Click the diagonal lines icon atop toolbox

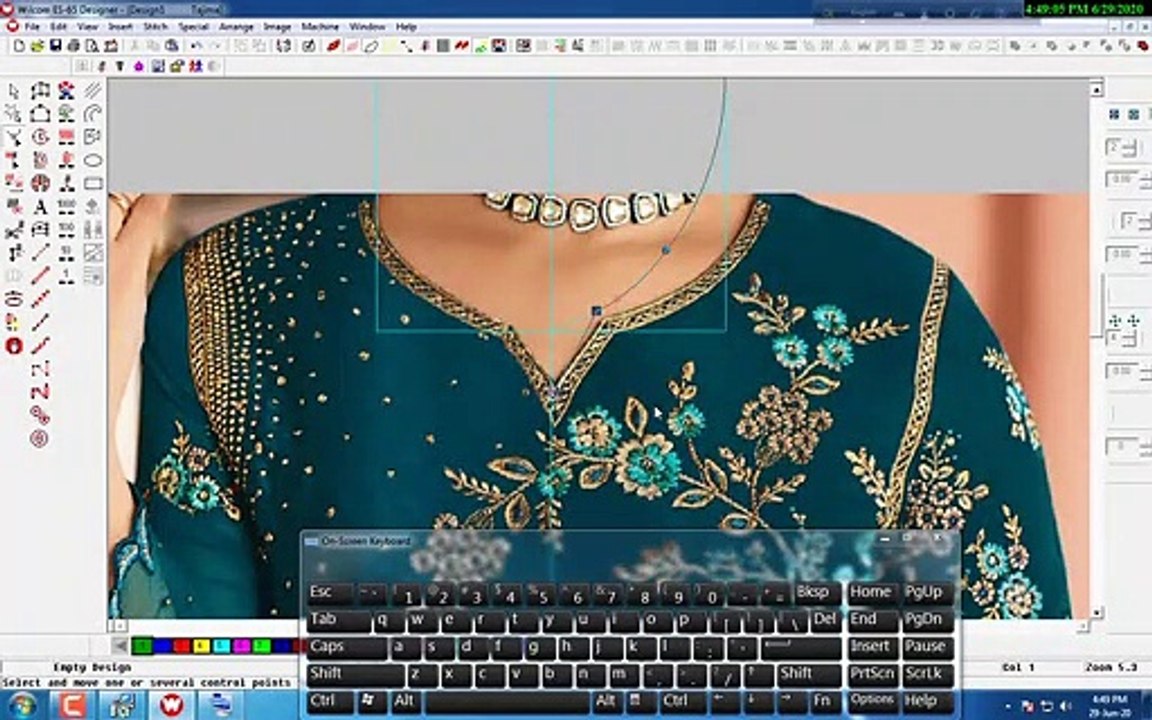(x=93, y=90)
